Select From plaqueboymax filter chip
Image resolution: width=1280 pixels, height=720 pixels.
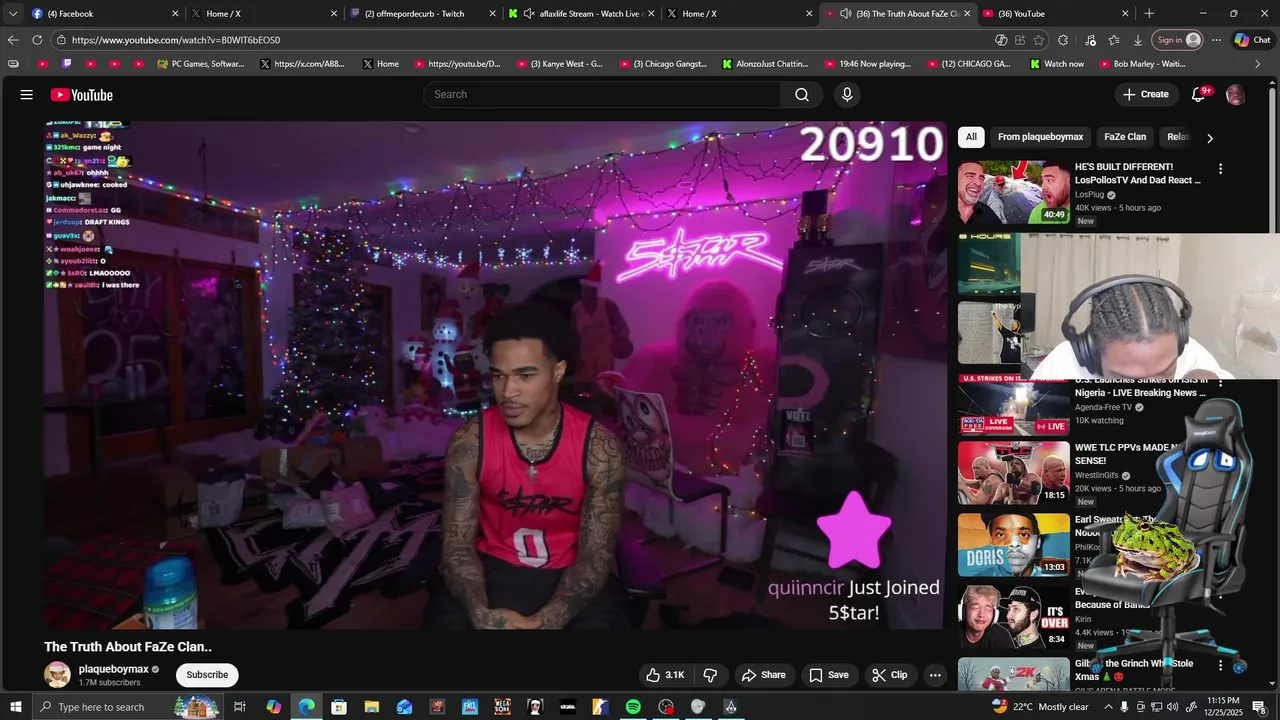(x=1040, y=137)
